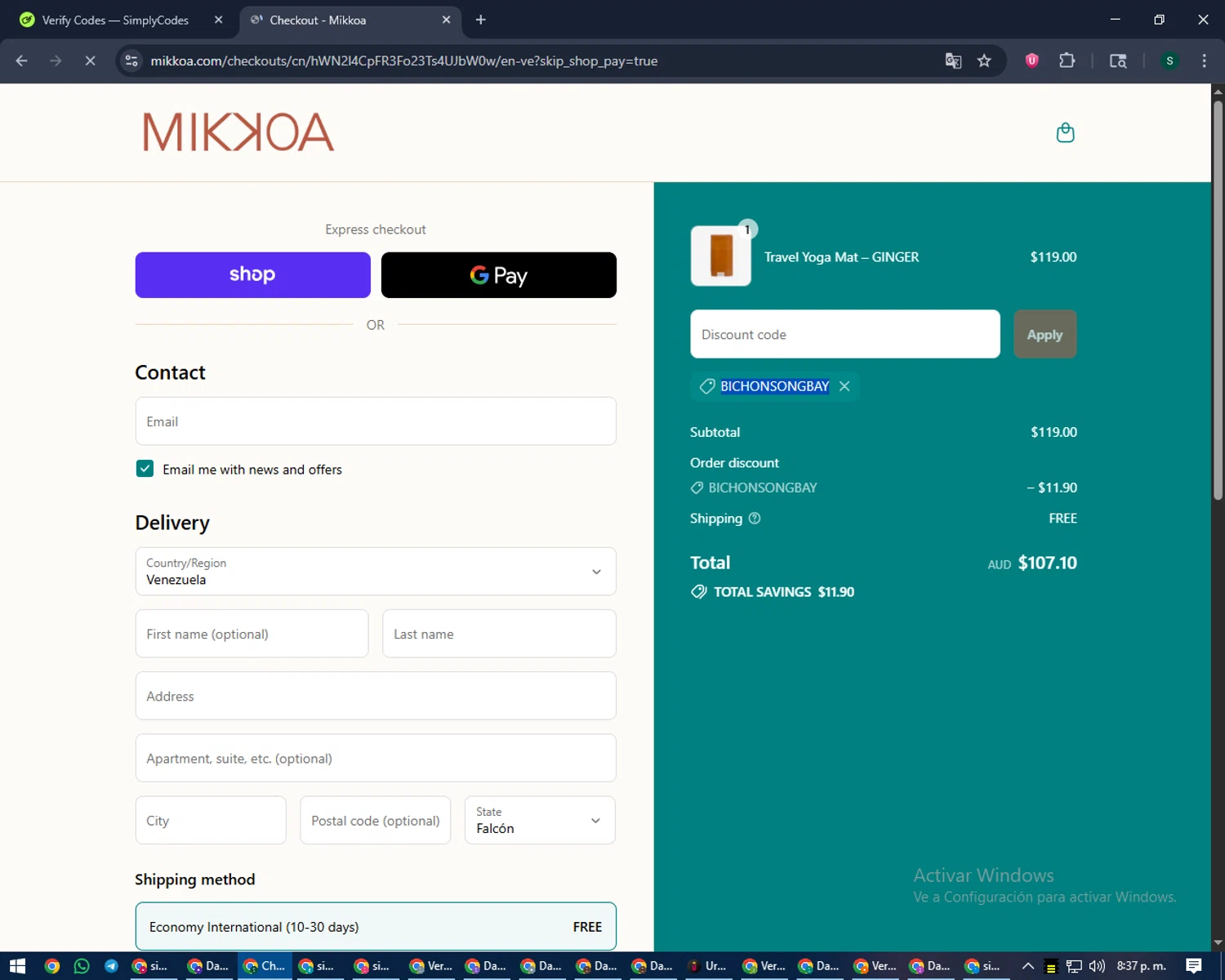Open the uBlock shield extension icon

[1031, 60]
